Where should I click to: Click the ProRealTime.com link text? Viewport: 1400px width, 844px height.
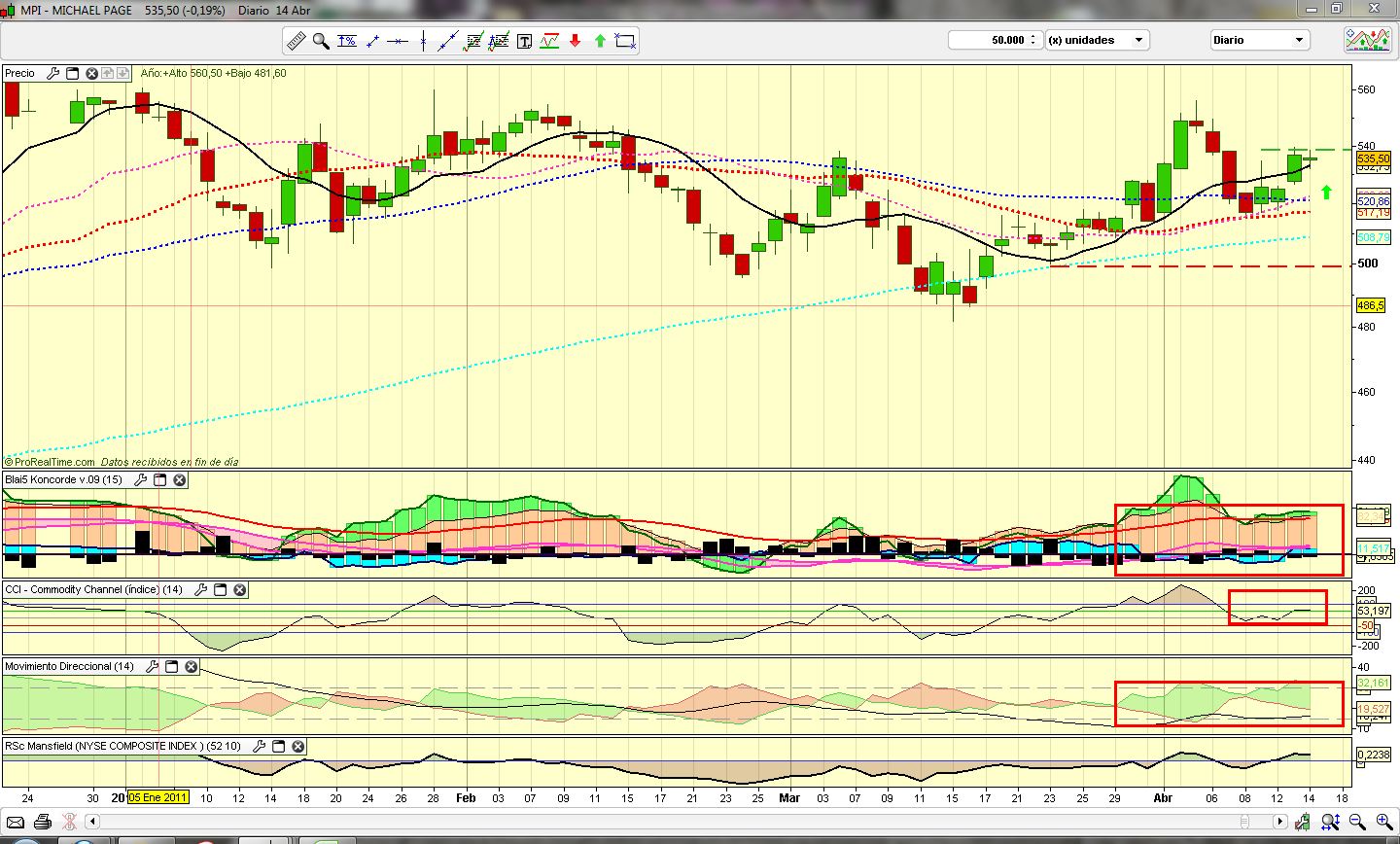point(52,462)
